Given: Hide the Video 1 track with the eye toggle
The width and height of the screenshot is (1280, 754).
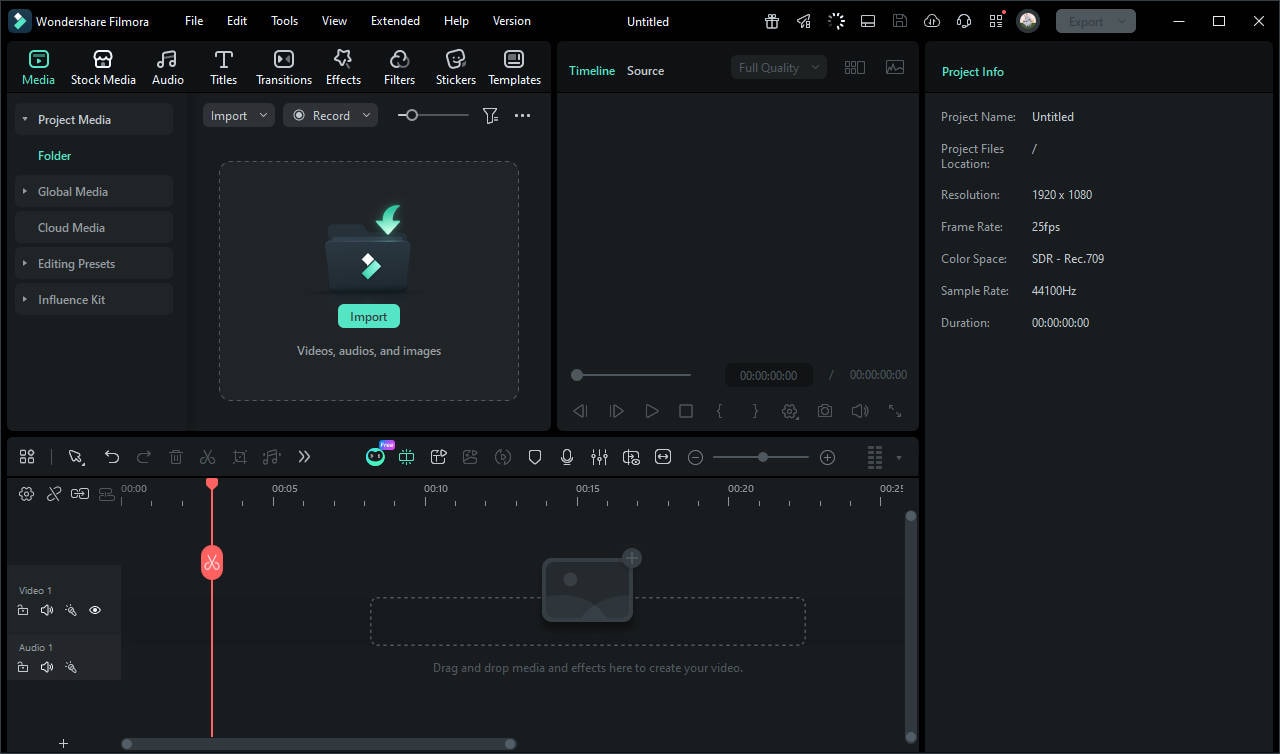Looking at the screenshot, I should point(95,610).
